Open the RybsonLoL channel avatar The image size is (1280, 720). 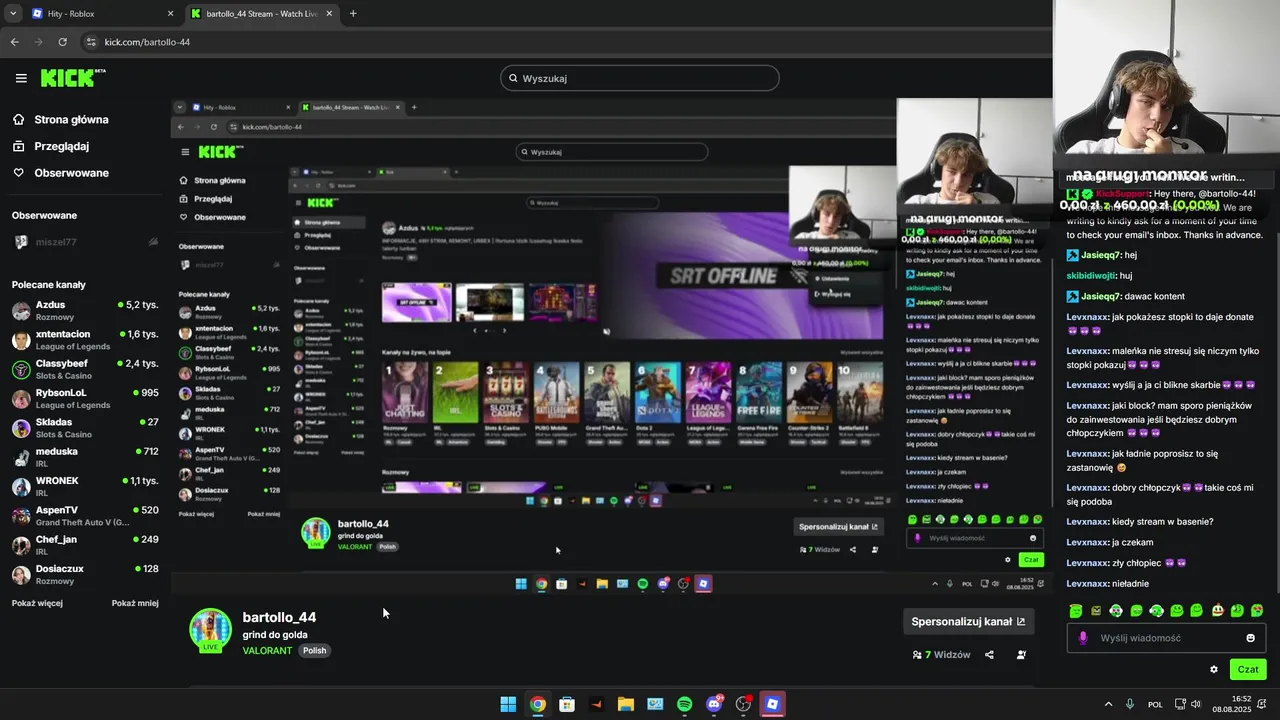21,398
